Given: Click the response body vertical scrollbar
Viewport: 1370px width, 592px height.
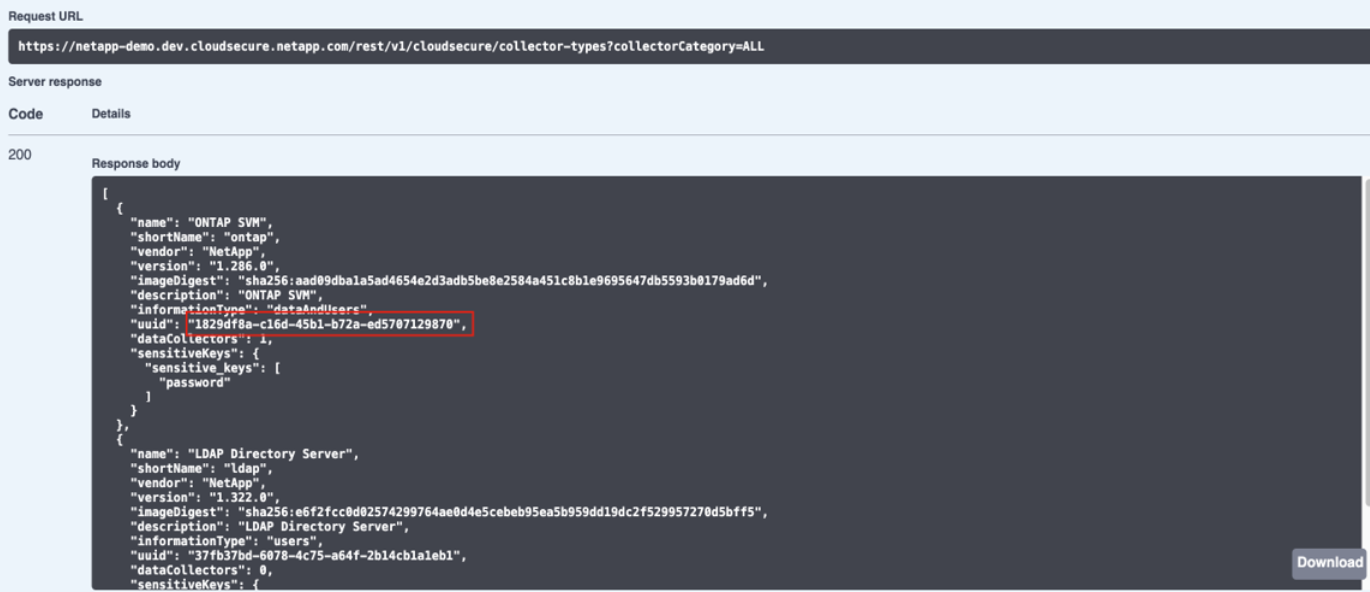Looking at the screenshot, I should point(1365,300).
